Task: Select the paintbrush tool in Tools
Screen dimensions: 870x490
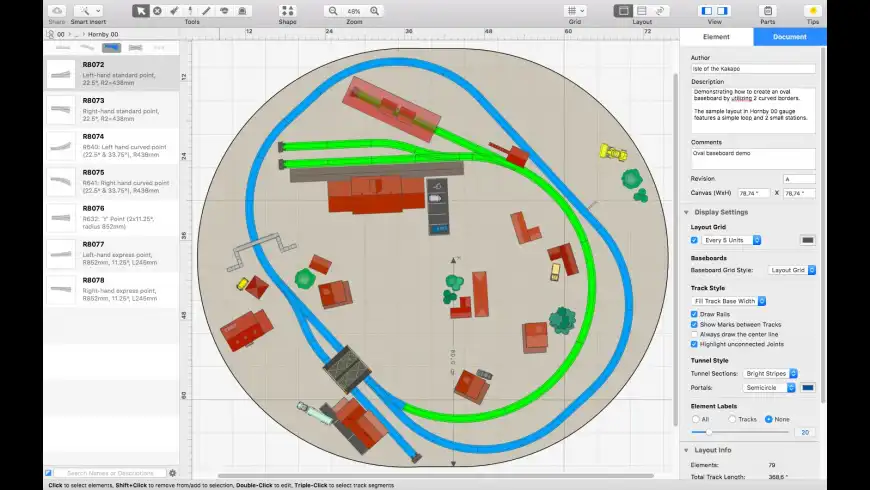Action: coord(174,11)
